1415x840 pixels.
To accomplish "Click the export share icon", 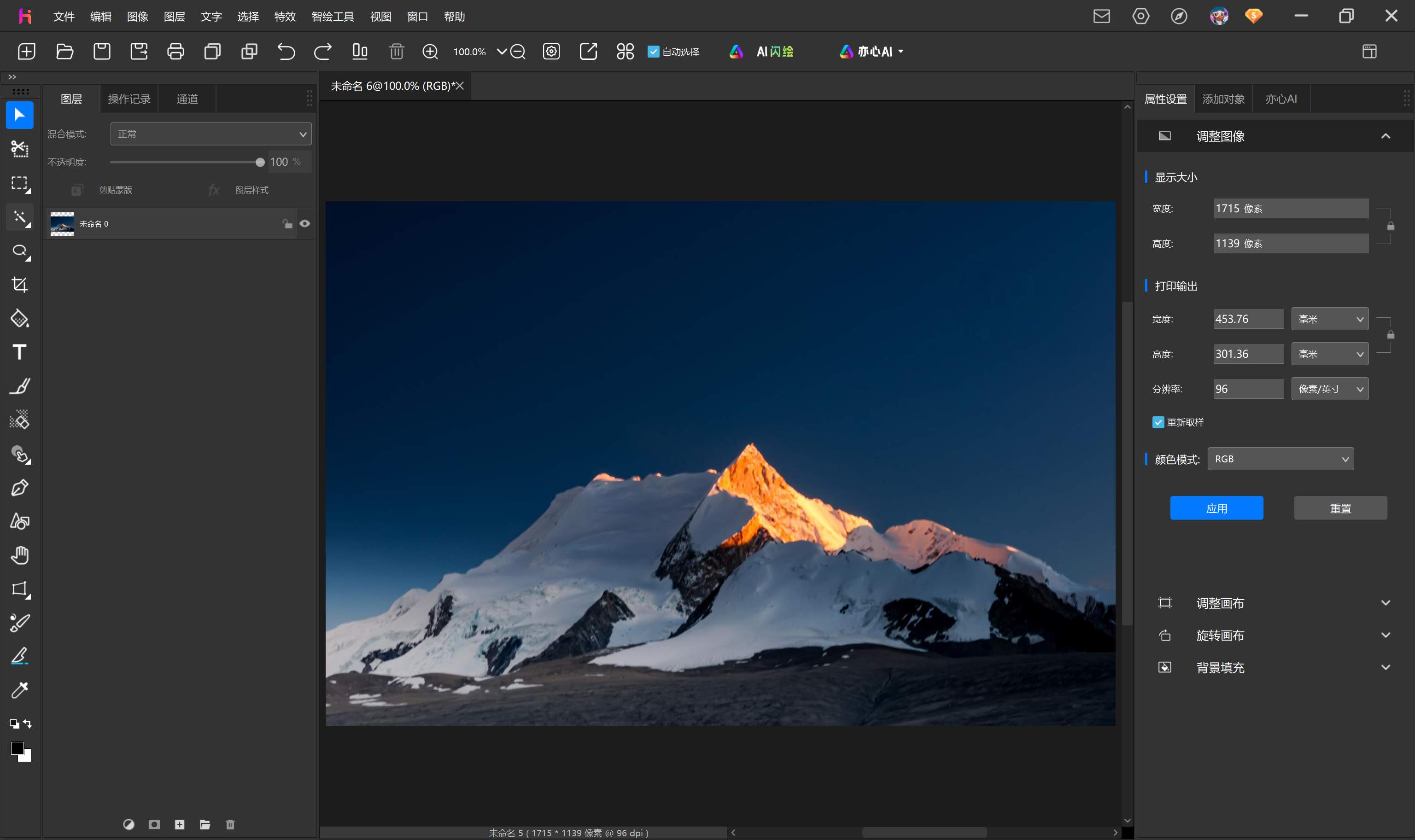I will (x=588, y=52).
